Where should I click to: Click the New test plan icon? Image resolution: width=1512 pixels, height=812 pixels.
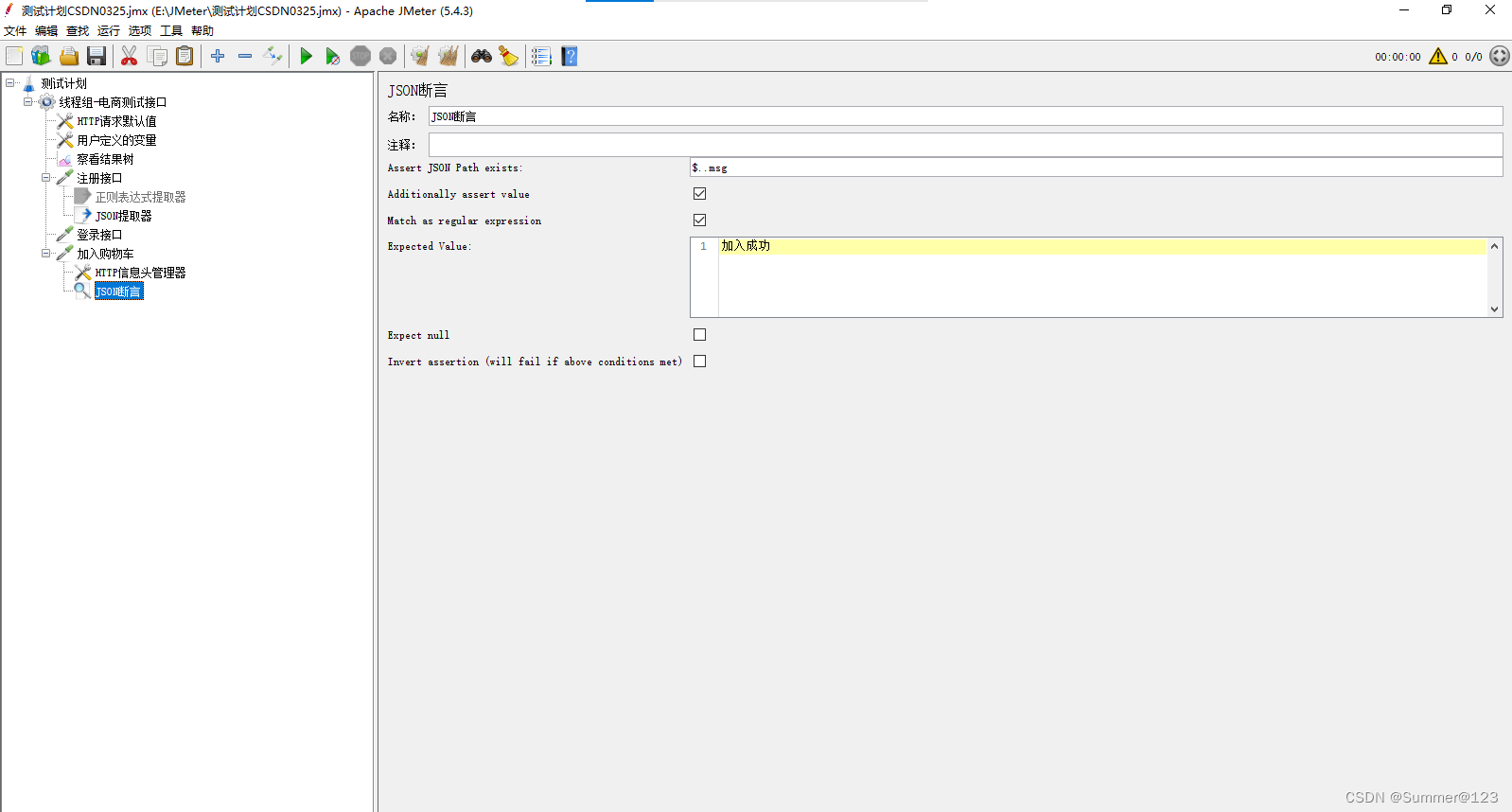(14, 57)
